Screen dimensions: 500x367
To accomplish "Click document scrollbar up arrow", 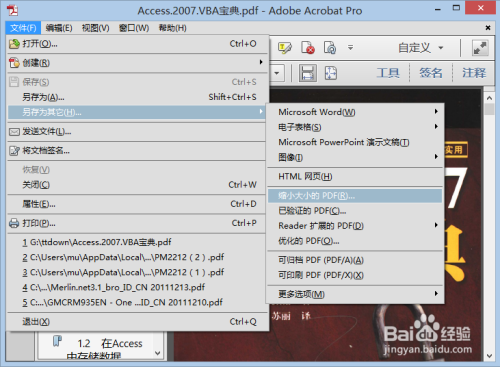I will click(x=489, y=98).
